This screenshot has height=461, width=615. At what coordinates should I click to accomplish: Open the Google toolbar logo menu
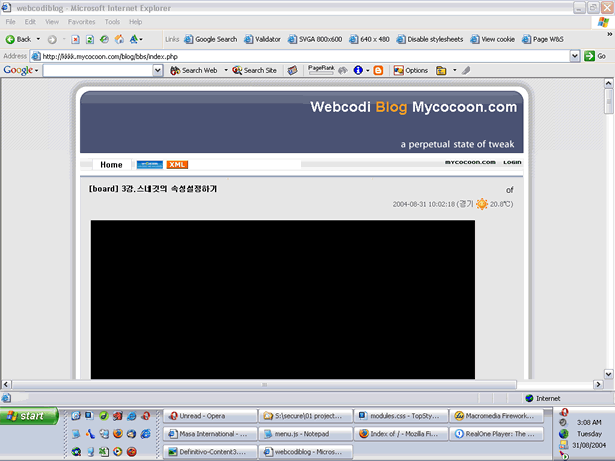click(x=21, y=70)
